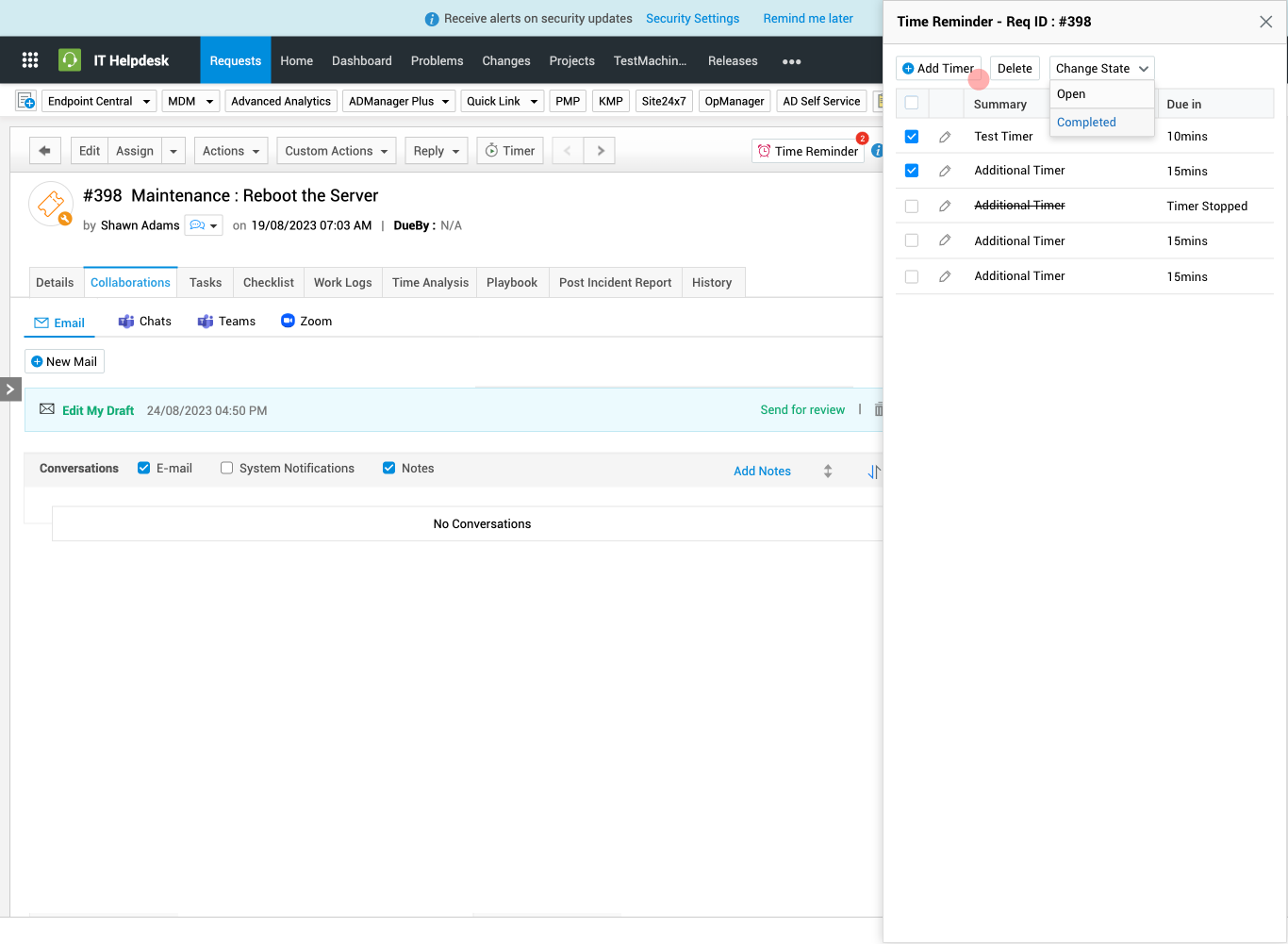Edit Test Timer using its pencil icon
This screenshot has width=1288, height=944.
946,137
